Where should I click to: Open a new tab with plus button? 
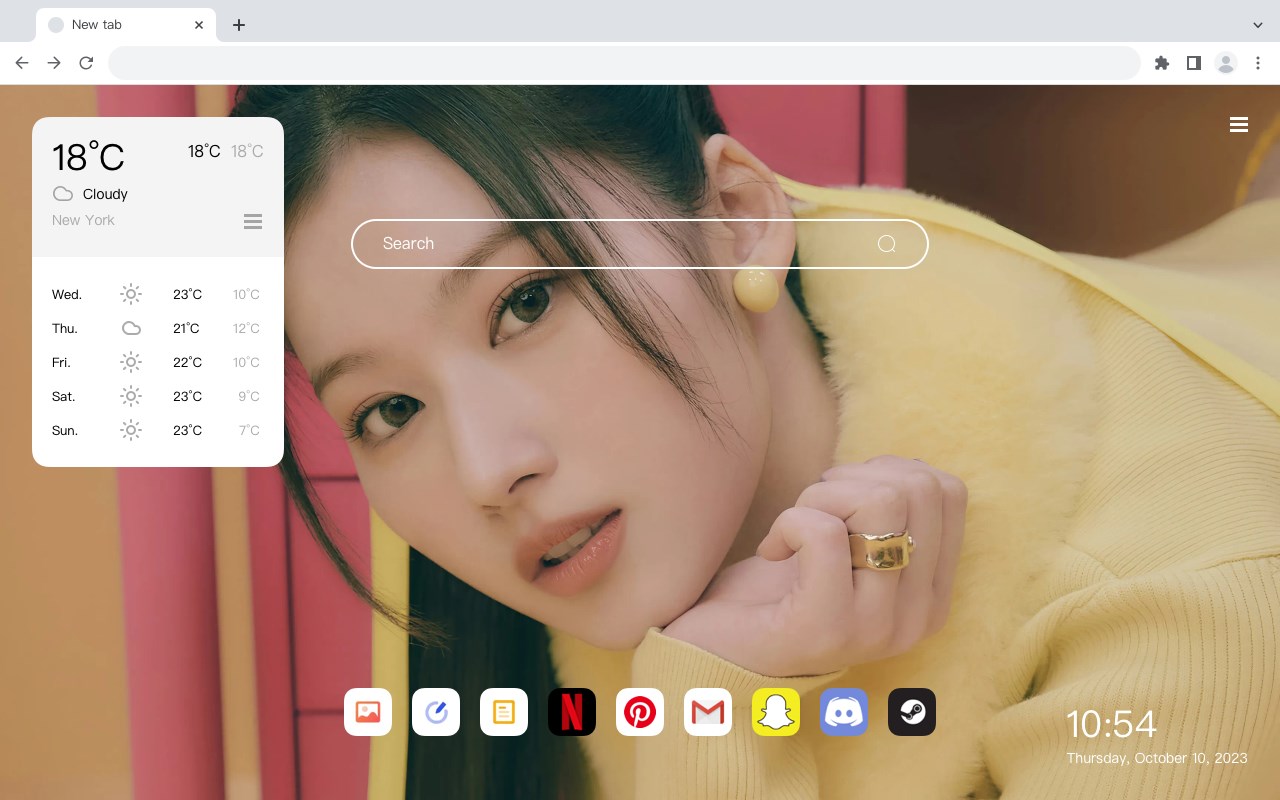[x=238, y=25]
